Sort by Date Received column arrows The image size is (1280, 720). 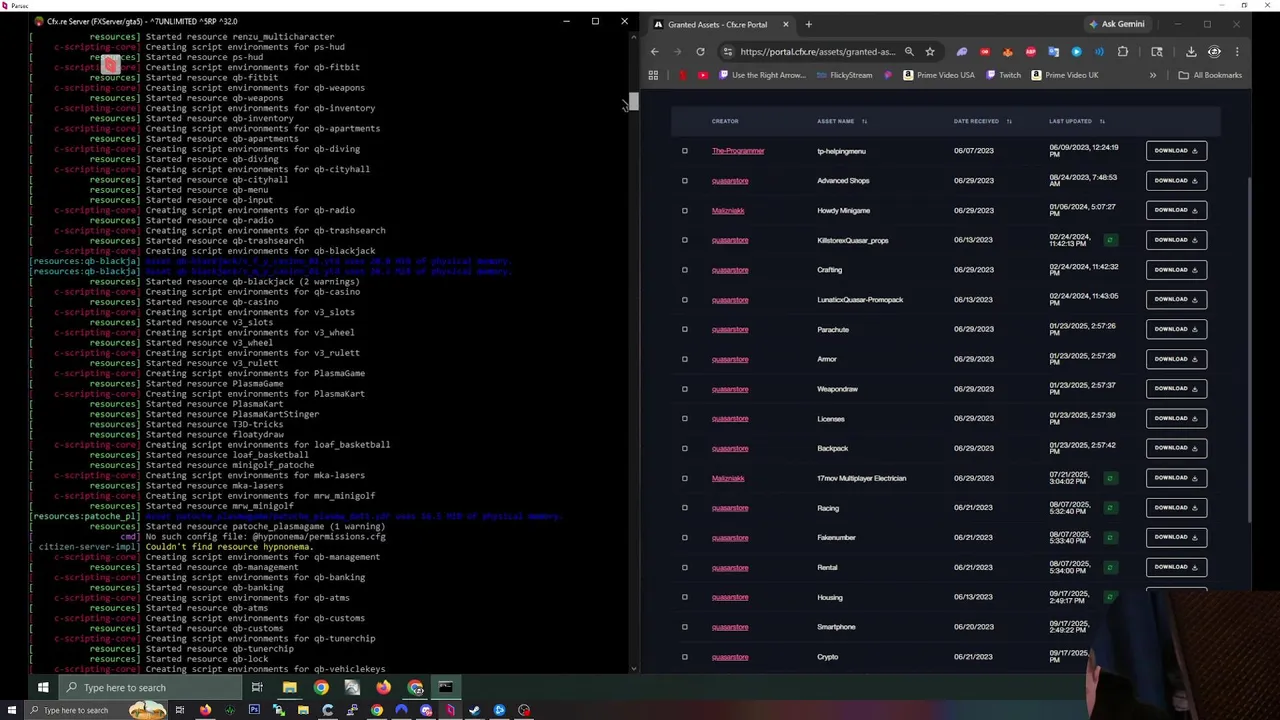tap(1009, 121)
